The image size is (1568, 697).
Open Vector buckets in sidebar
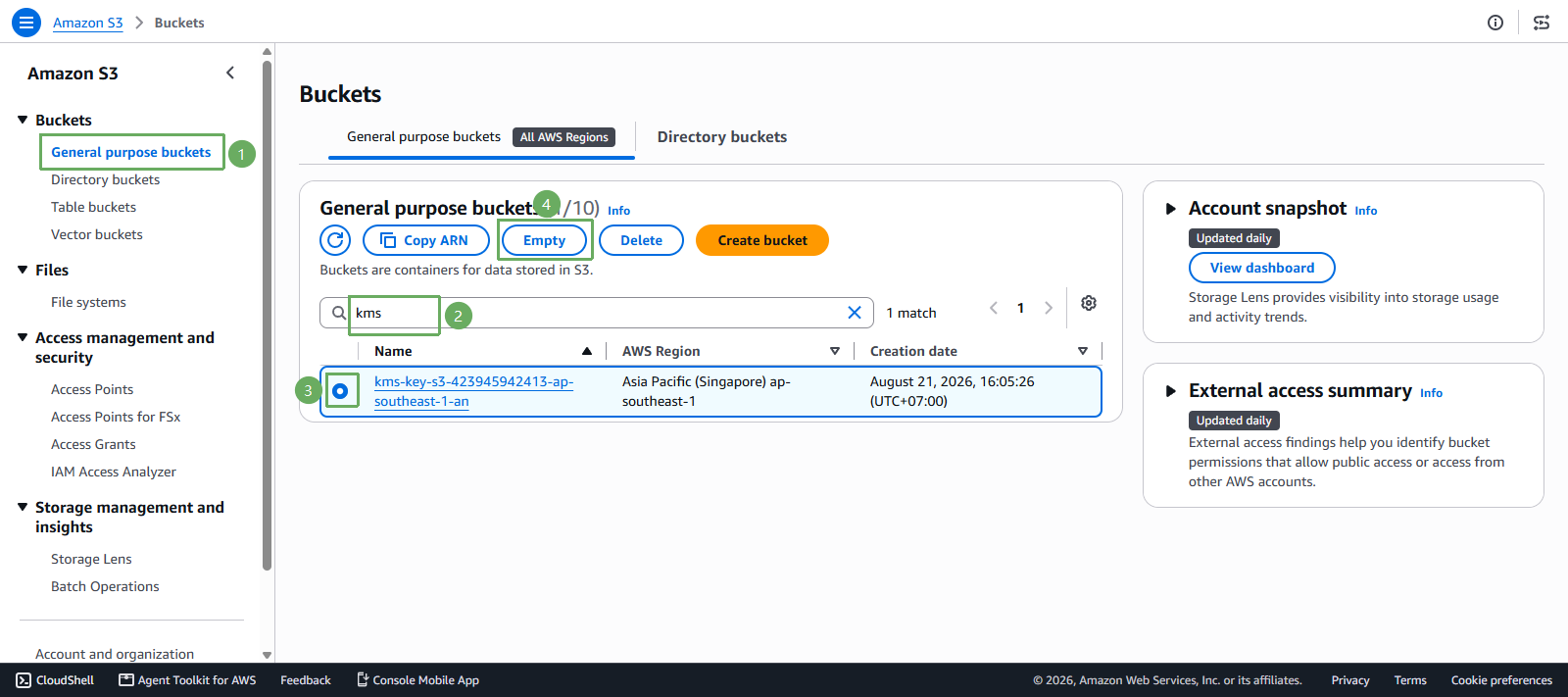97,234
